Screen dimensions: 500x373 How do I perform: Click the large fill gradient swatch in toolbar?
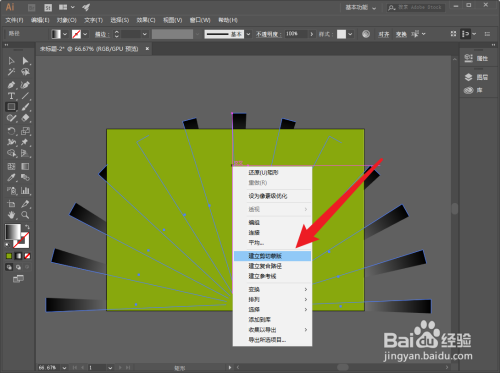[x=13, y=231]
